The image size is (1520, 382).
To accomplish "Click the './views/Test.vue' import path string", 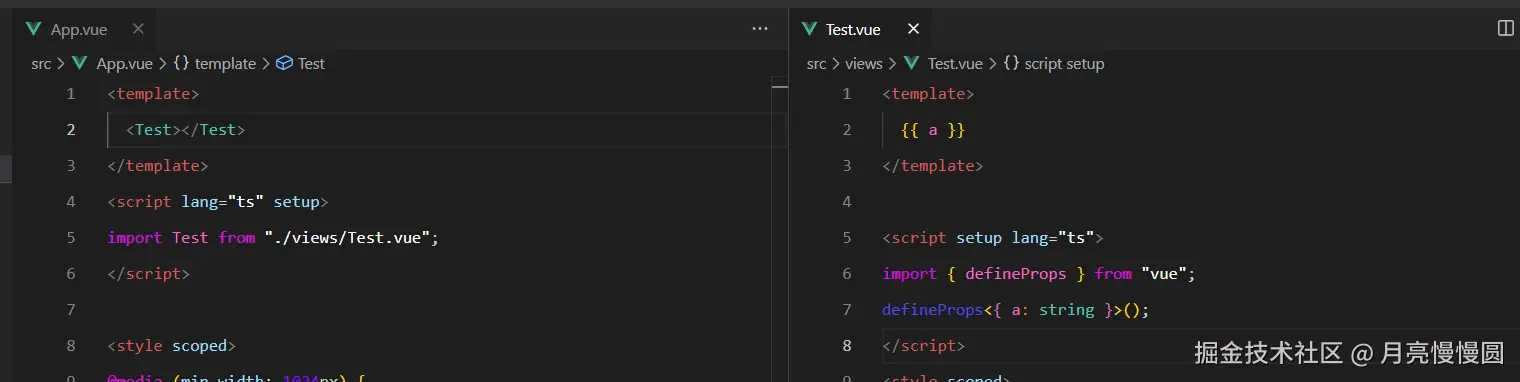I will 347,237.
